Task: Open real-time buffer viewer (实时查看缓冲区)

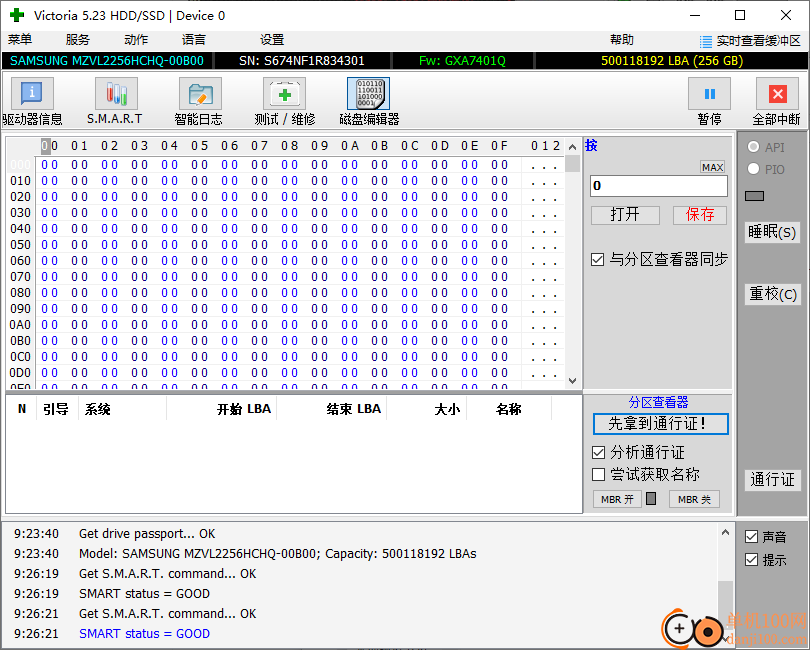Action: (750, 41)
